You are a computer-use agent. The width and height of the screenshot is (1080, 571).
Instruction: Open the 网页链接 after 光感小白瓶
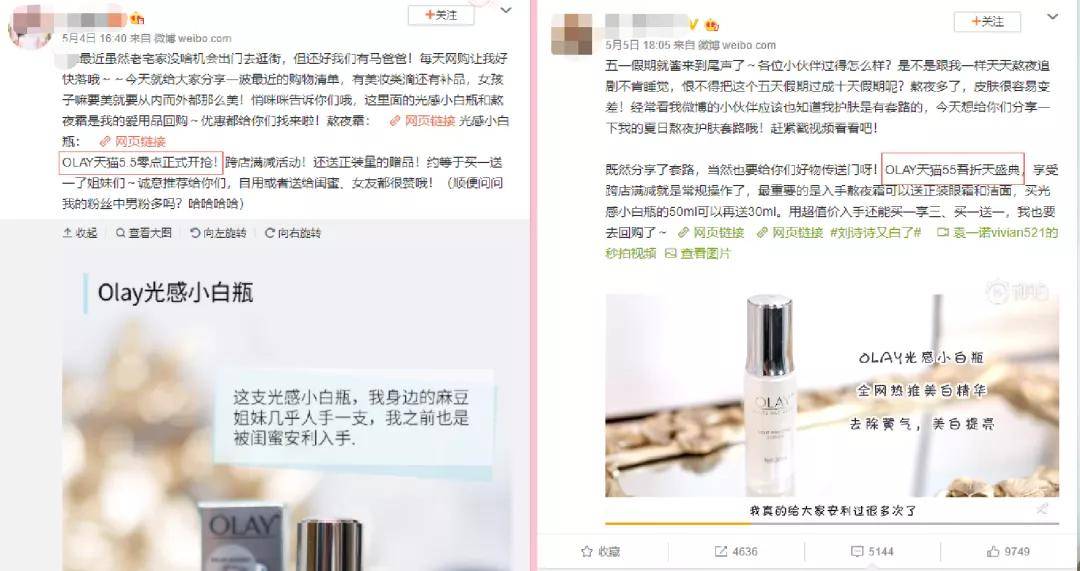(133, 142)
